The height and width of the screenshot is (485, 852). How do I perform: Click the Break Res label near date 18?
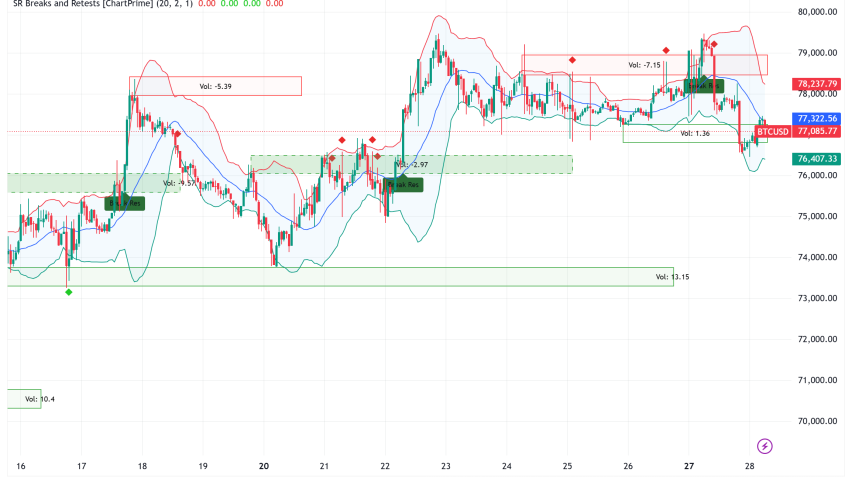point(126,203)
